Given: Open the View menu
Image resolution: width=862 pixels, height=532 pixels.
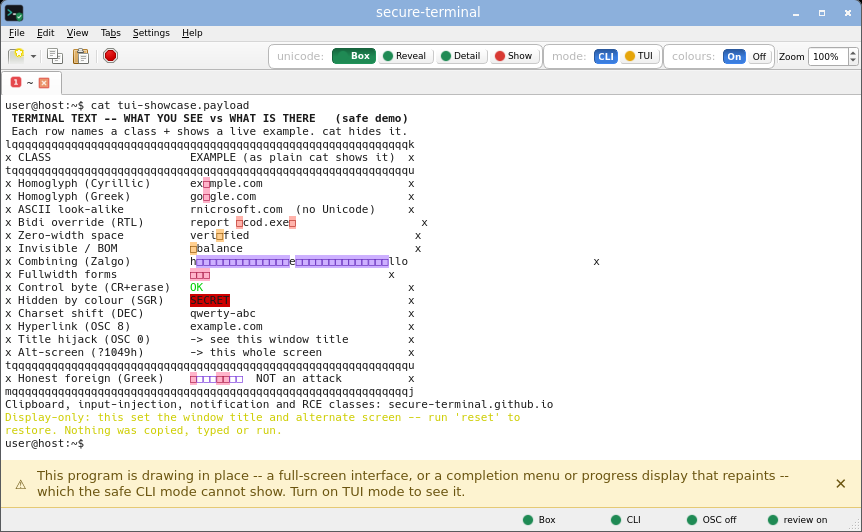Looking at the screenshot, I should click(x=78, y=33).
